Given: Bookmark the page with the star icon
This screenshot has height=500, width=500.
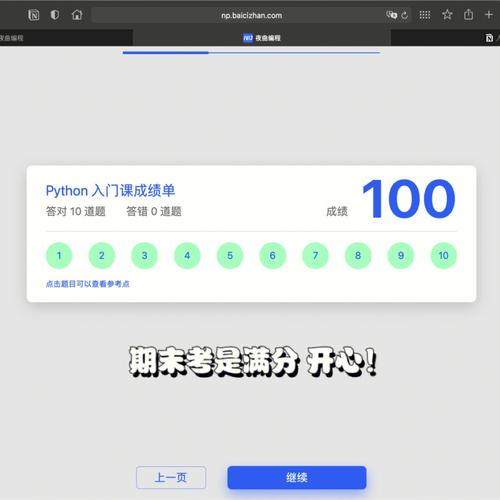Looking at the screenshot, I should pyautogui.click(x=447, y=15).
